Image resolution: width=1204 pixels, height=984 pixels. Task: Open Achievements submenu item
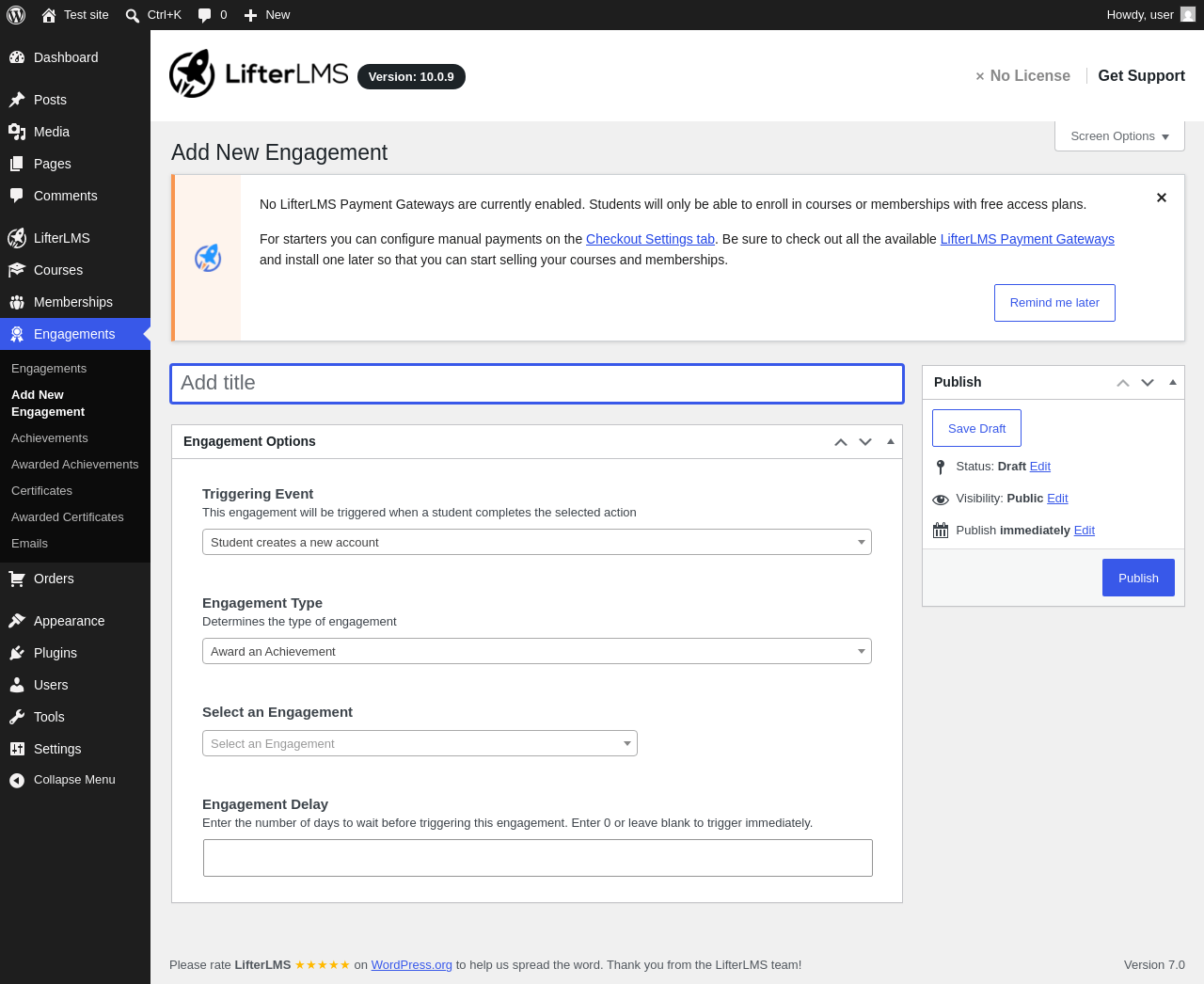tap(50, 438)
